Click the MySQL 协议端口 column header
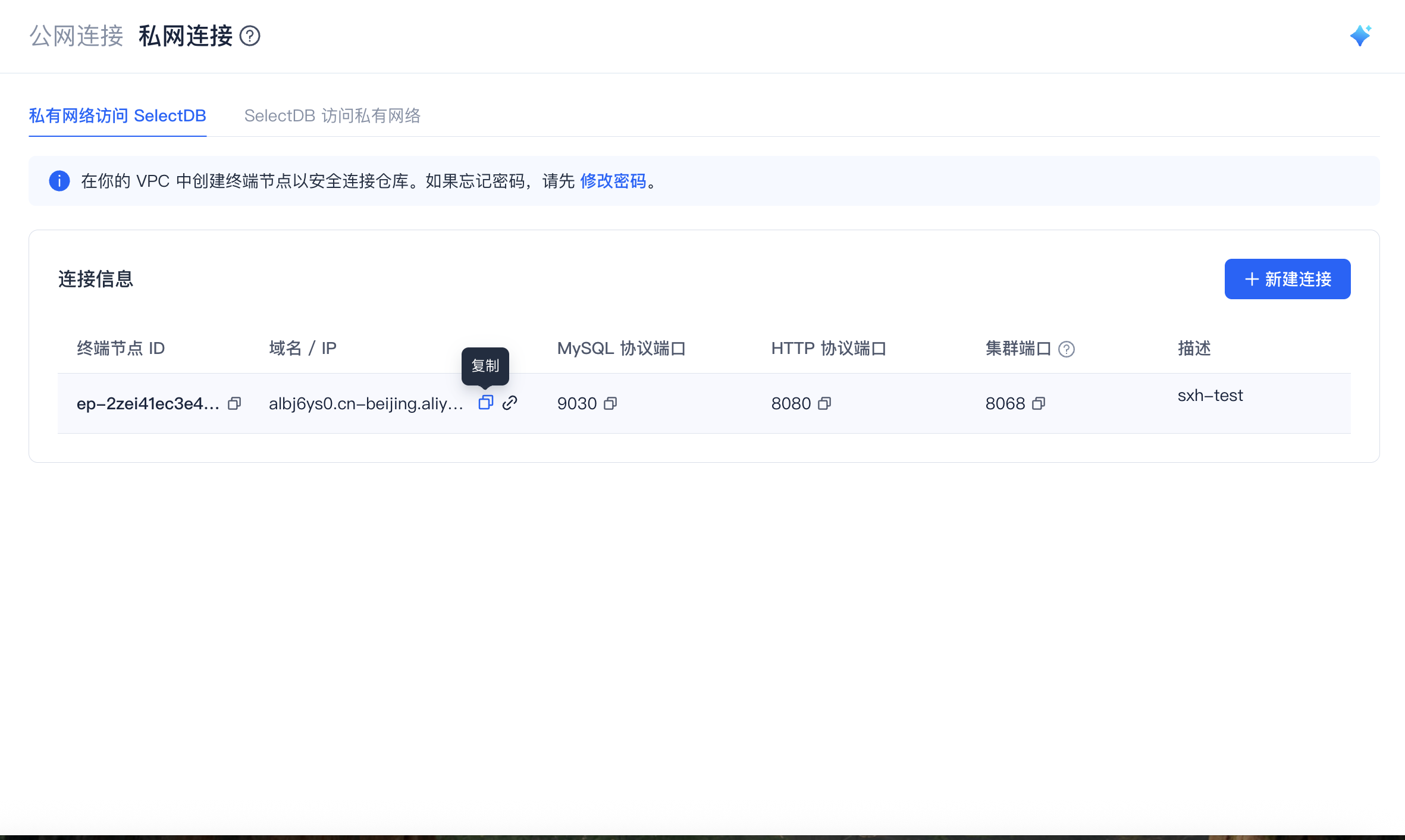This screenshot has width=1405, height=840. pos(622,348)
